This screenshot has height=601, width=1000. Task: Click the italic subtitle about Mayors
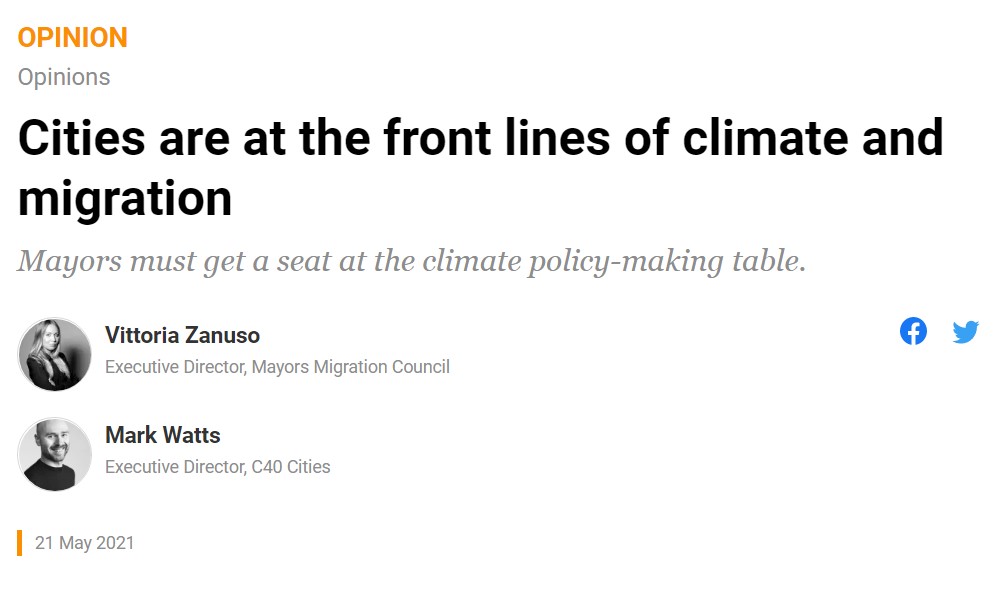point(412,261)
